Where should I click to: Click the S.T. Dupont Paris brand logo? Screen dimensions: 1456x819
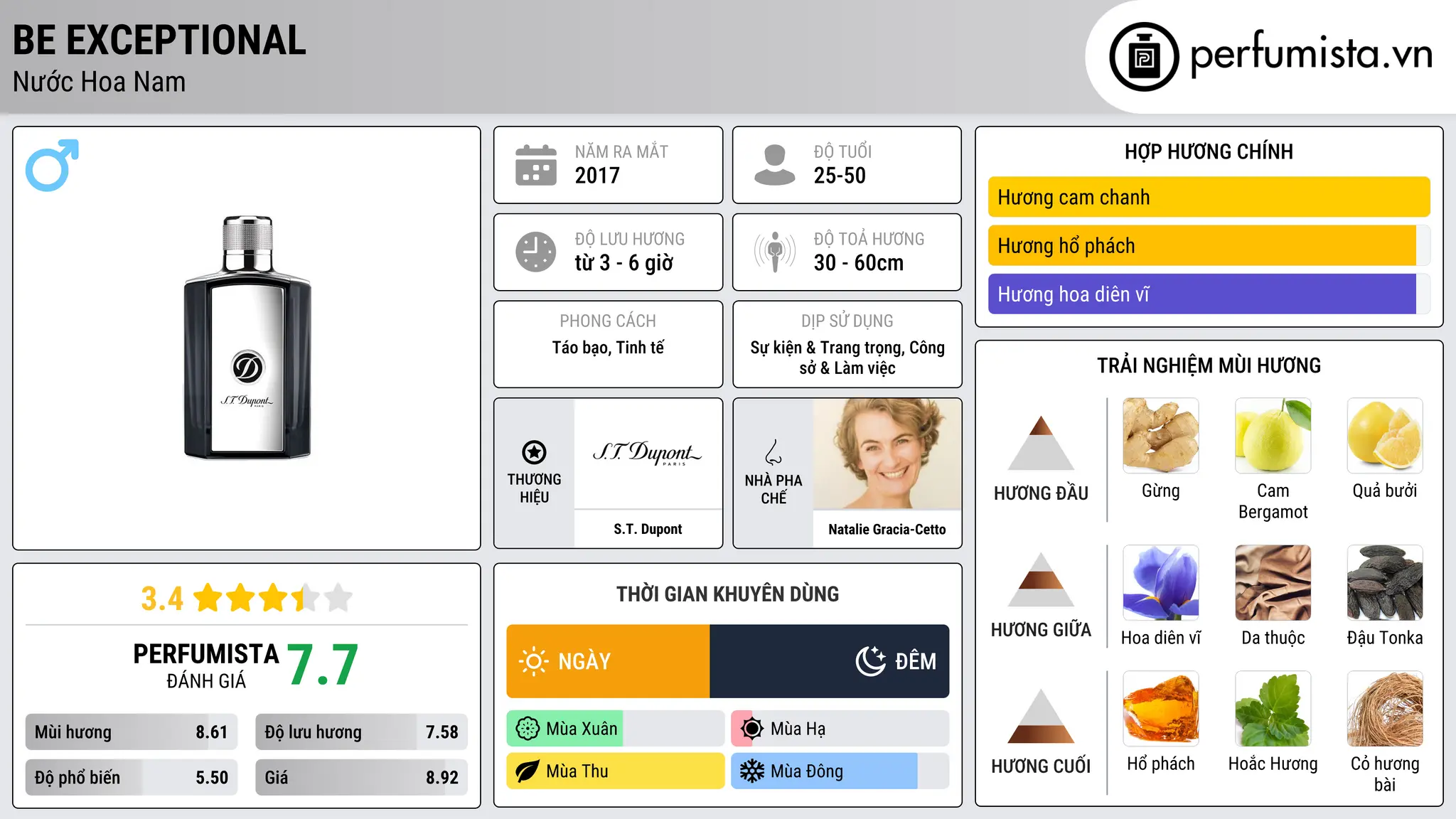[x=648, y=452]
